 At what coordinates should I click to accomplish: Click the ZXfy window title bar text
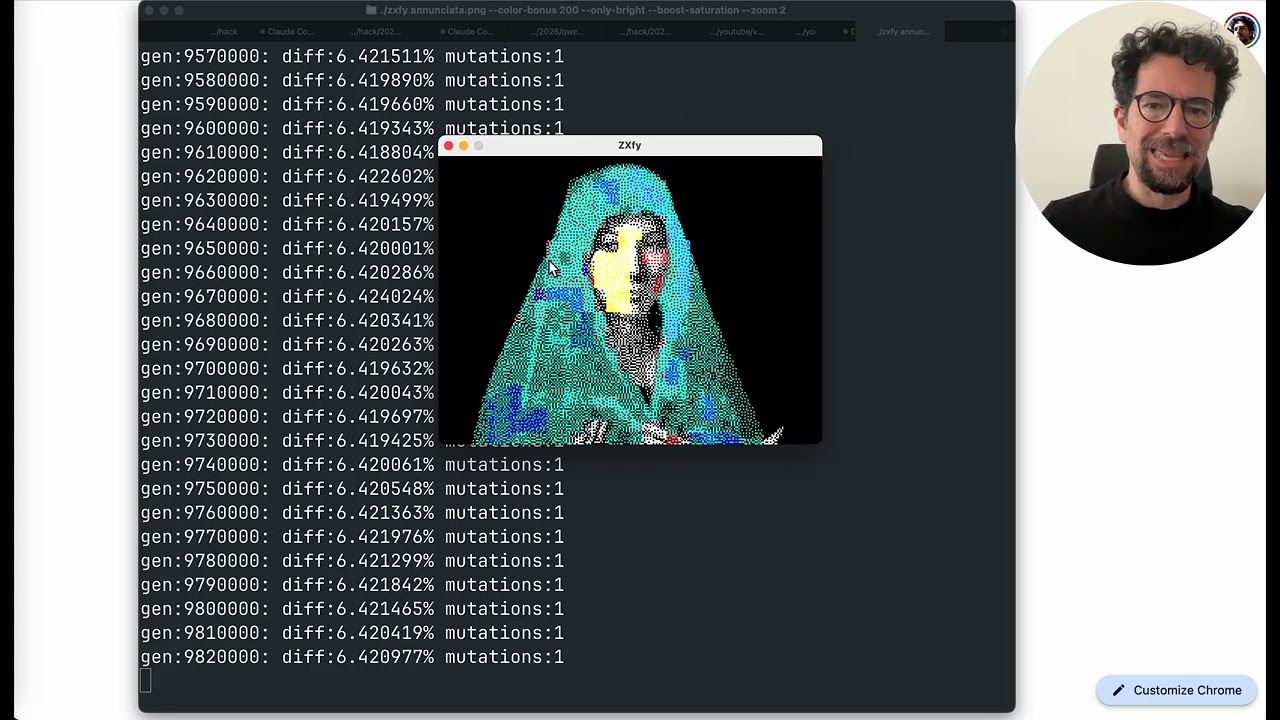pyautogui.click(x=629, y=146)
